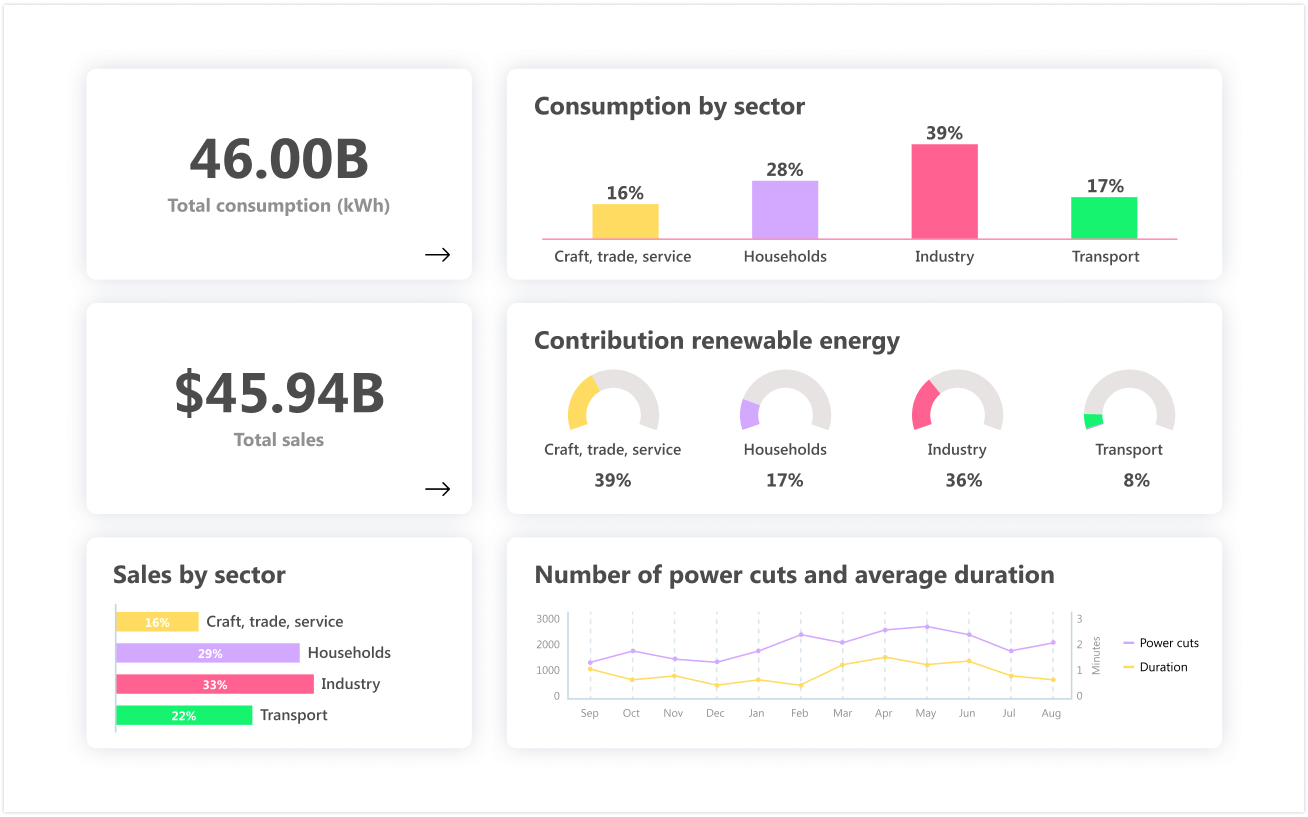This screenshot has height=817, width=1308.
Task: Select the yellow 16% sales bar
Action: (157, 621)
